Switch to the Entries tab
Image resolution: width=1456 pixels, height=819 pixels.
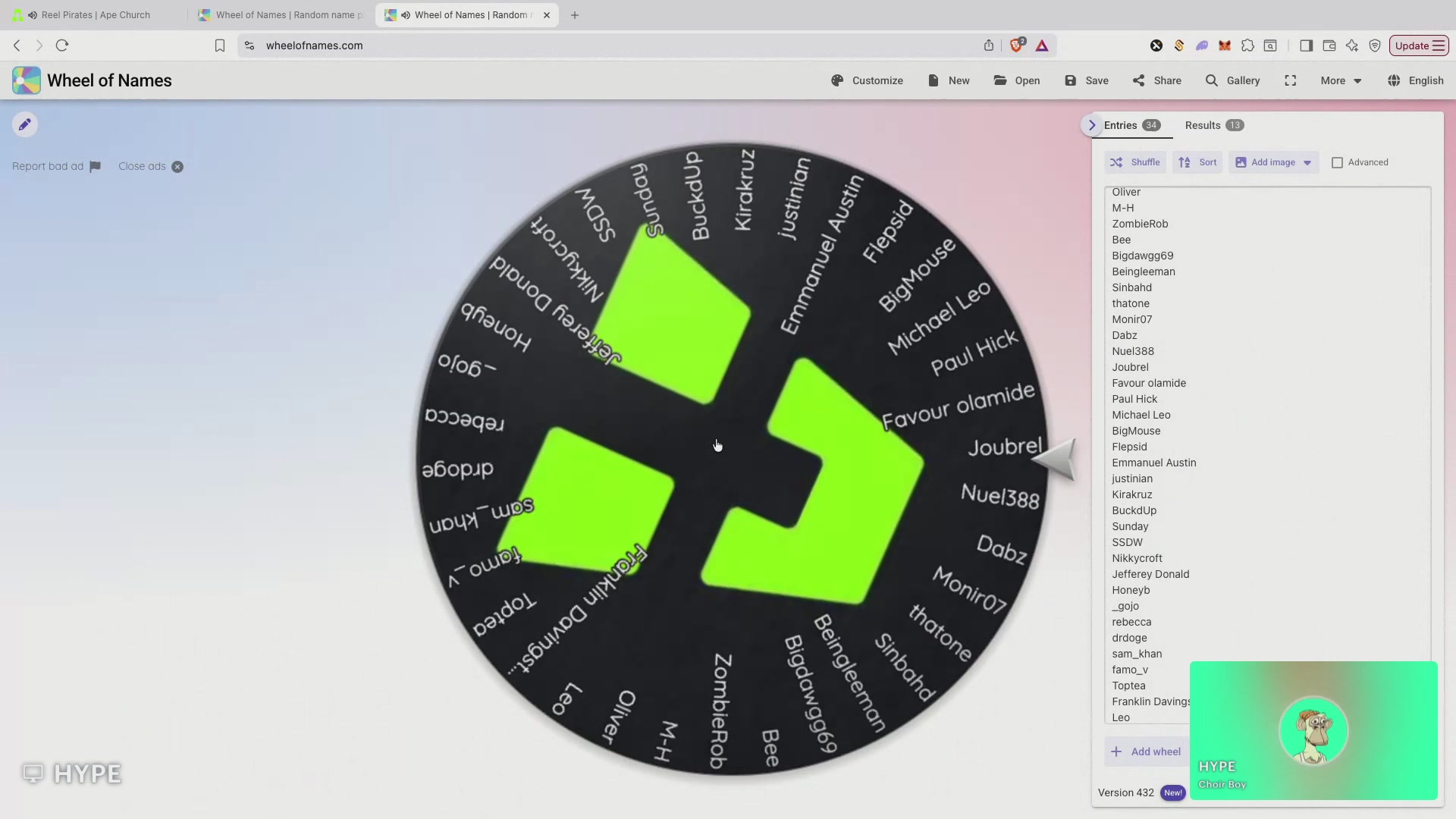coord(1132,125)
